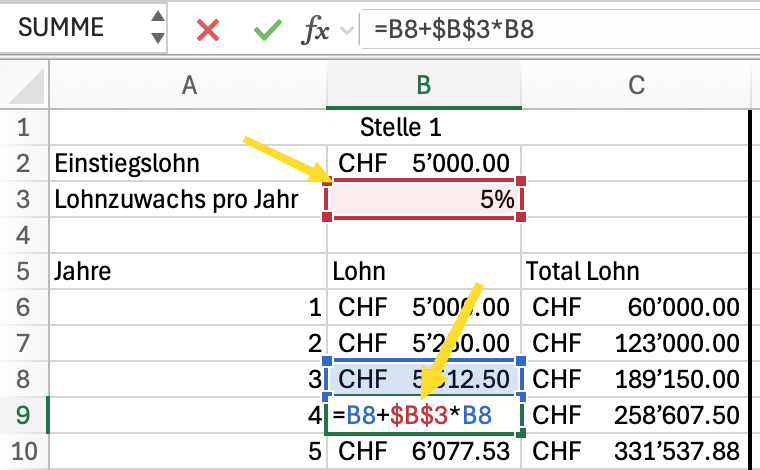Select row 9 header
Viewport: 760px width, 470px height.
point(24,414)
